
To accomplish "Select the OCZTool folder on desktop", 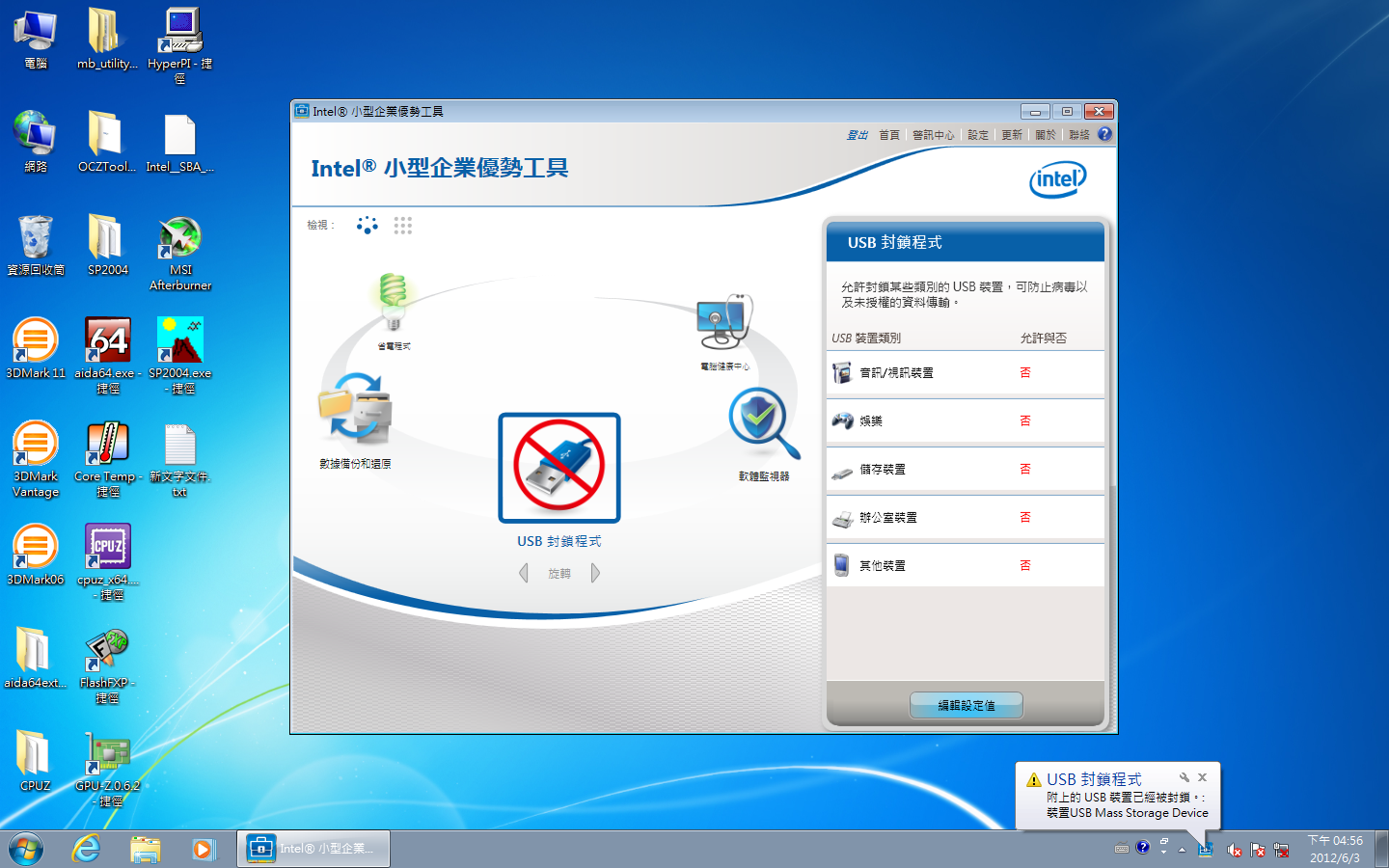I will [x=107, y=142].
